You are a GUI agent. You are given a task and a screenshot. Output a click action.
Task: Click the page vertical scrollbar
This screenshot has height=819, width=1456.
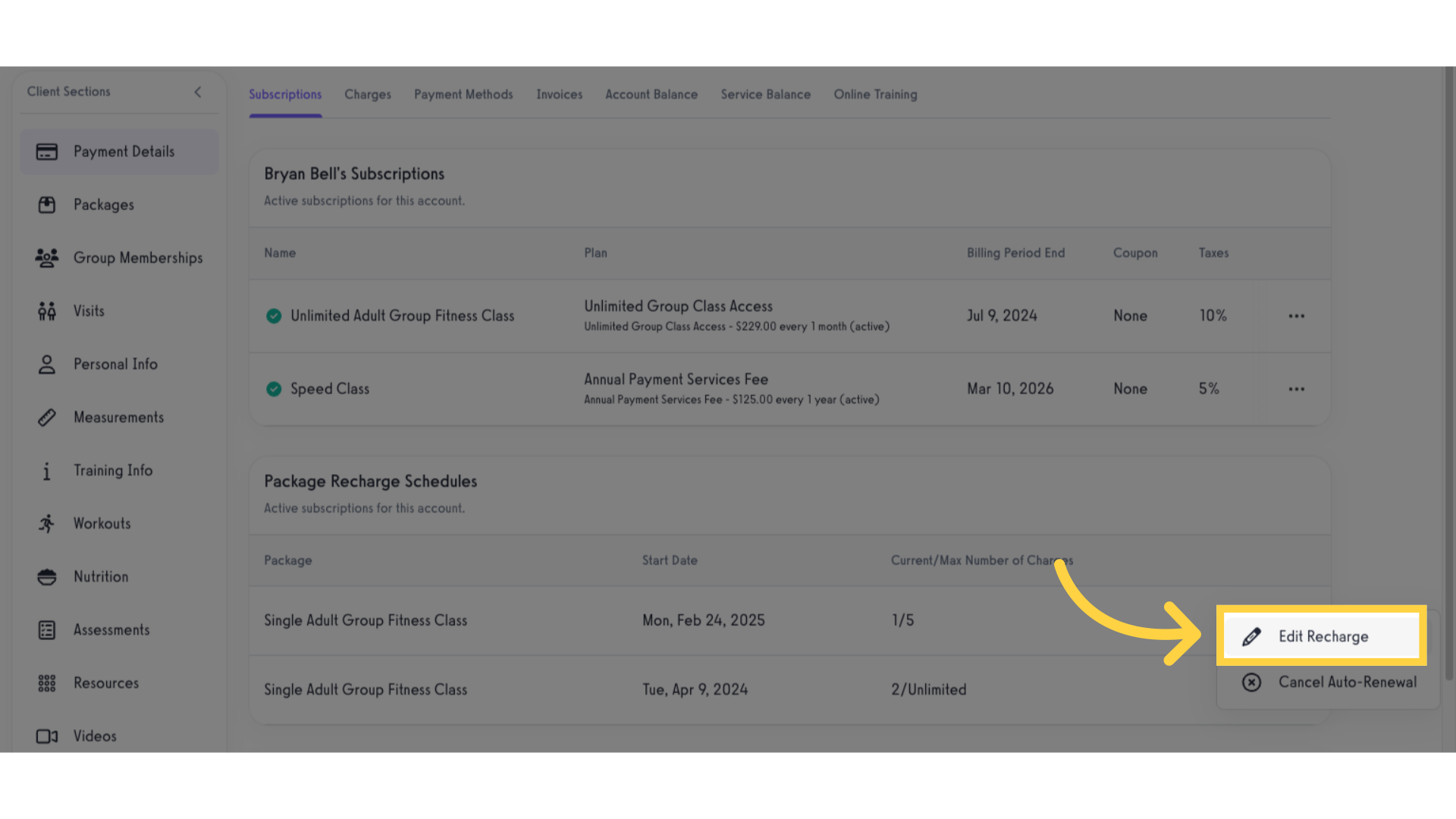click(1449, 372)
